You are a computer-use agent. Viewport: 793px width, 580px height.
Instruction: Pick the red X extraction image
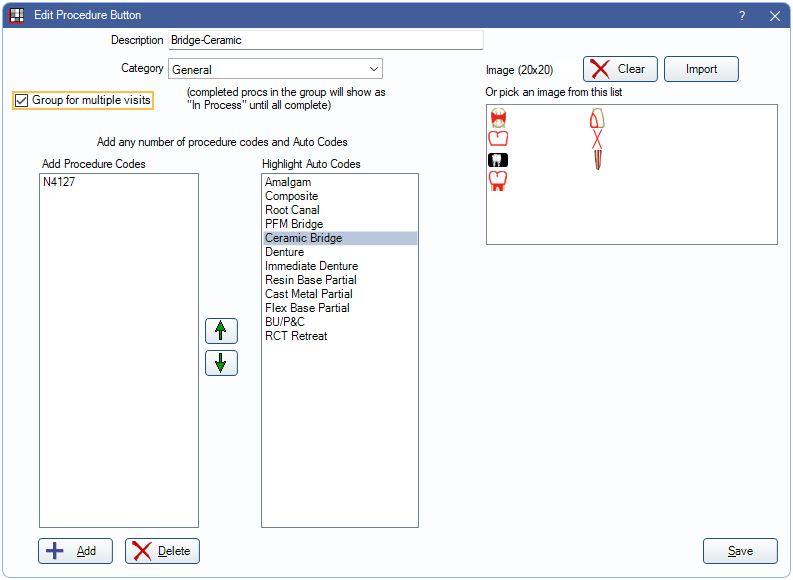pos(598,139)
